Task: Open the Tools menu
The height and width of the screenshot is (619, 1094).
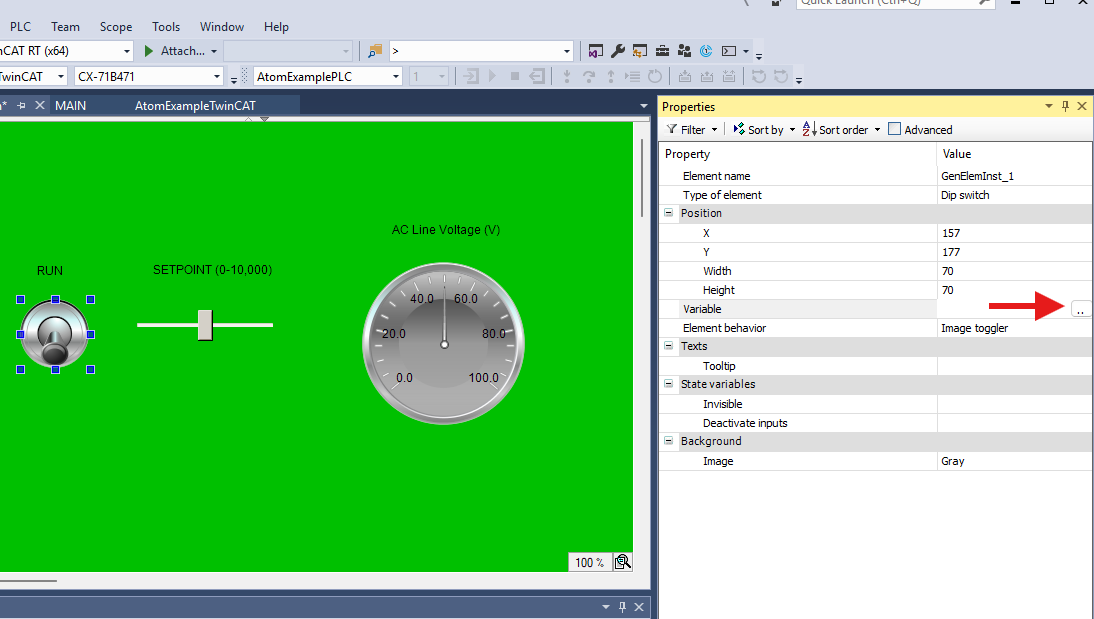Action: (165, 26)
